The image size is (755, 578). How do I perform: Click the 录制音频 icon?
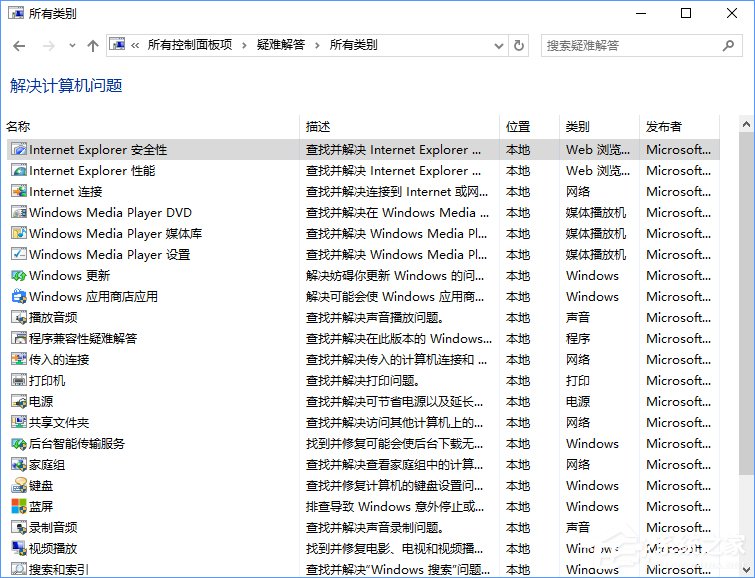point(19,527)
